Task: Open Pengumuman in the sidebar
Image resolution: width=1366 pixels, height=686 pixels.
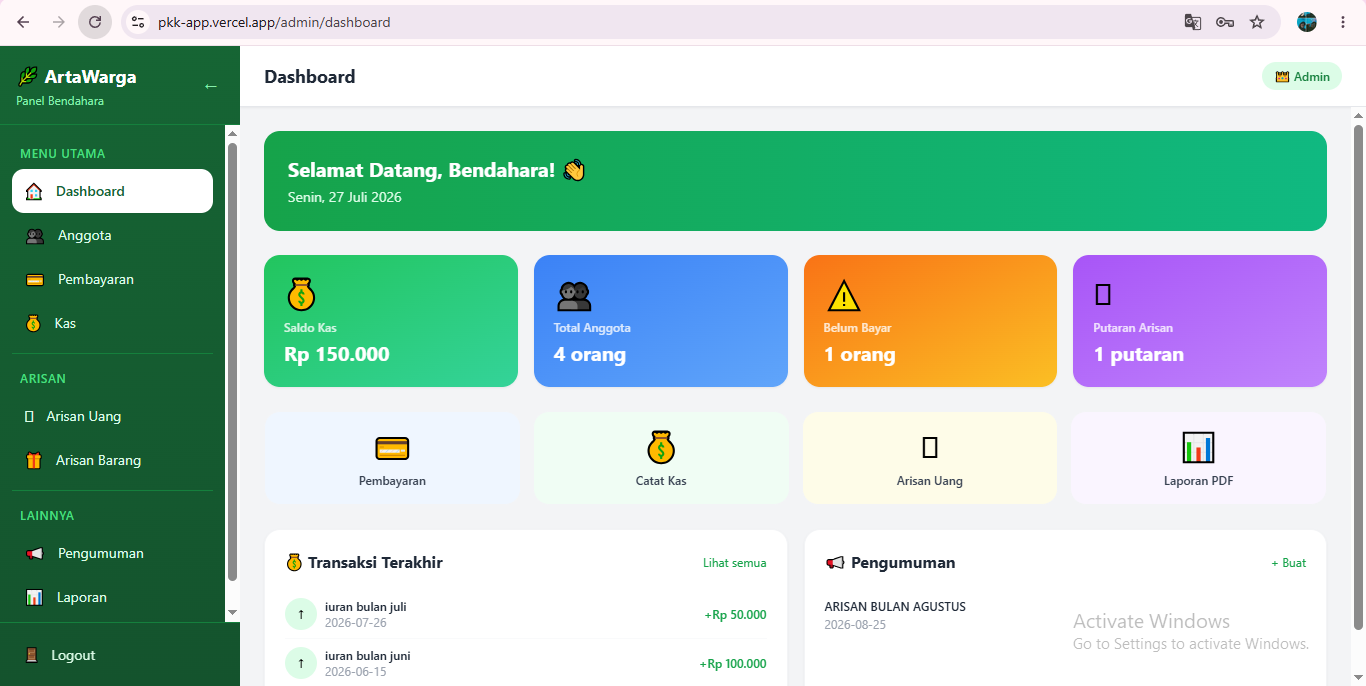Action: tap(112, 553)
